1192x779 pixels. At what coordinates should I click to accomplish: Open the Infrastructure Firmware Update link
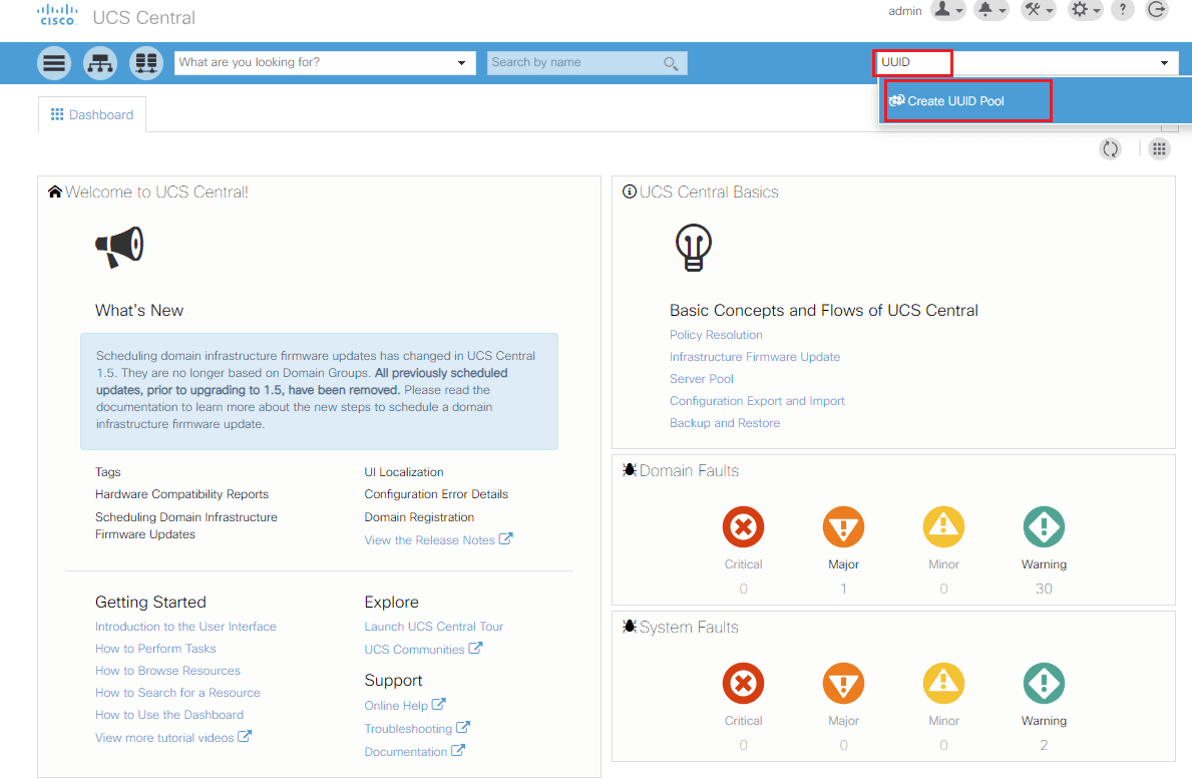pyautogui.click(x=755, y=356)
